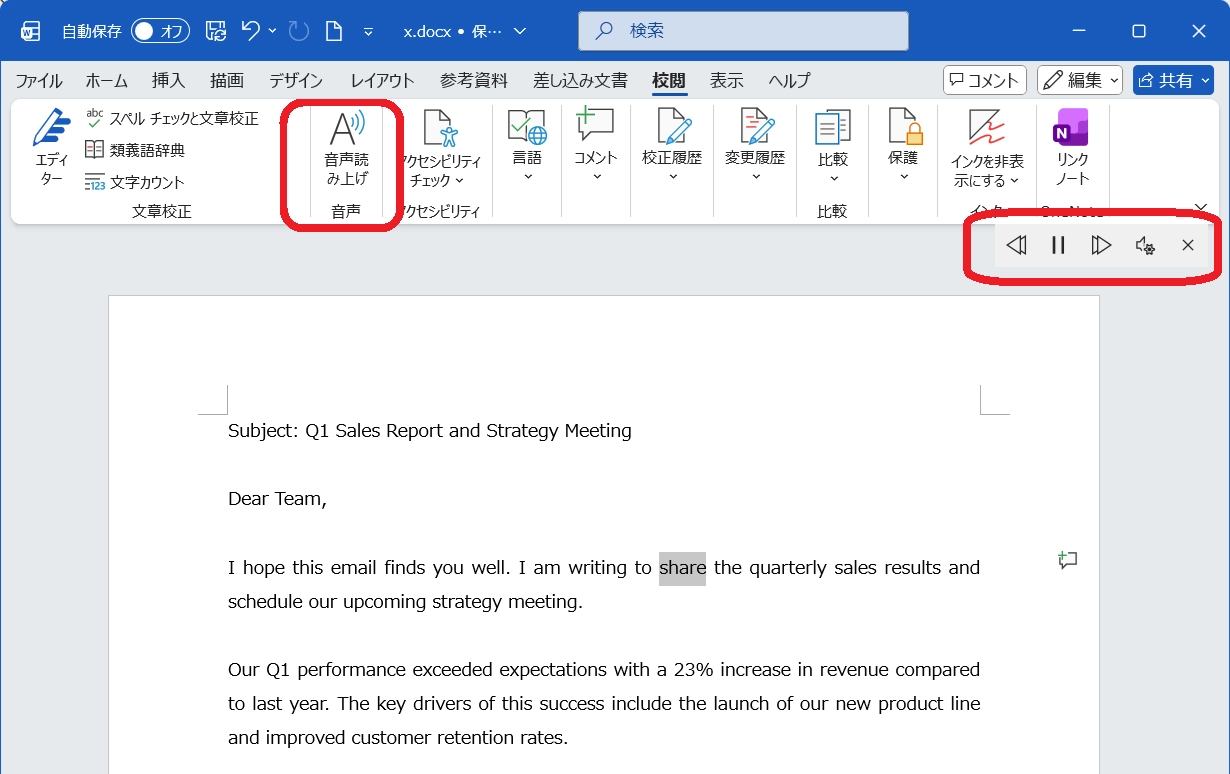The width and height of the screenshot is (1230, 774).
Task: Click the Search (検索) box
Action: pos(743,31)
